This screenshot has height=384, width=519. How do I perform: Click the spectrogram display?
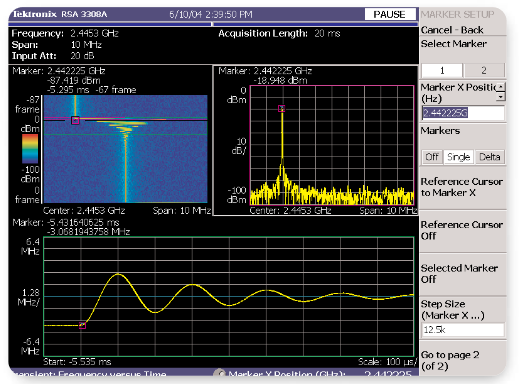coord(126,149)
